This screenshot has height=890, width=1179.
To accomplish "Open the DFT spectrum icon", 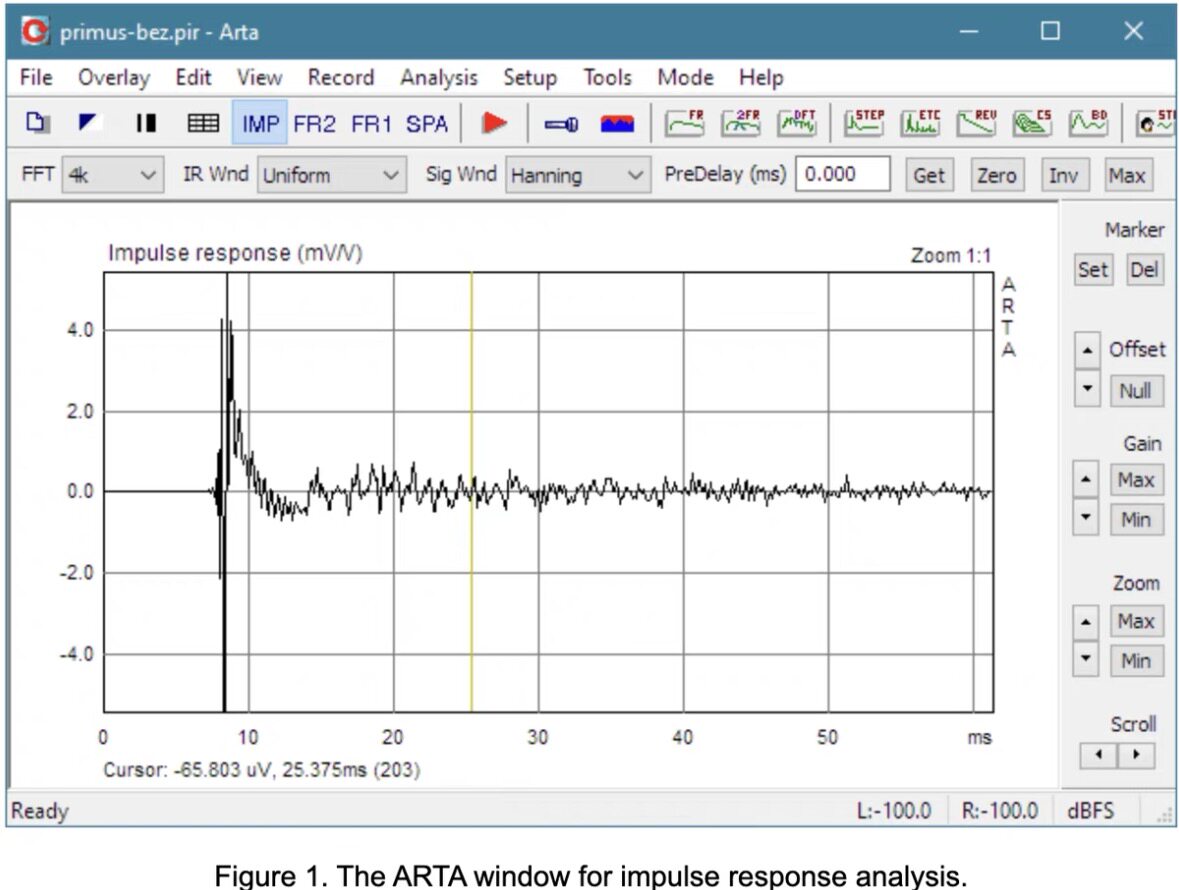I will point(797,123).
